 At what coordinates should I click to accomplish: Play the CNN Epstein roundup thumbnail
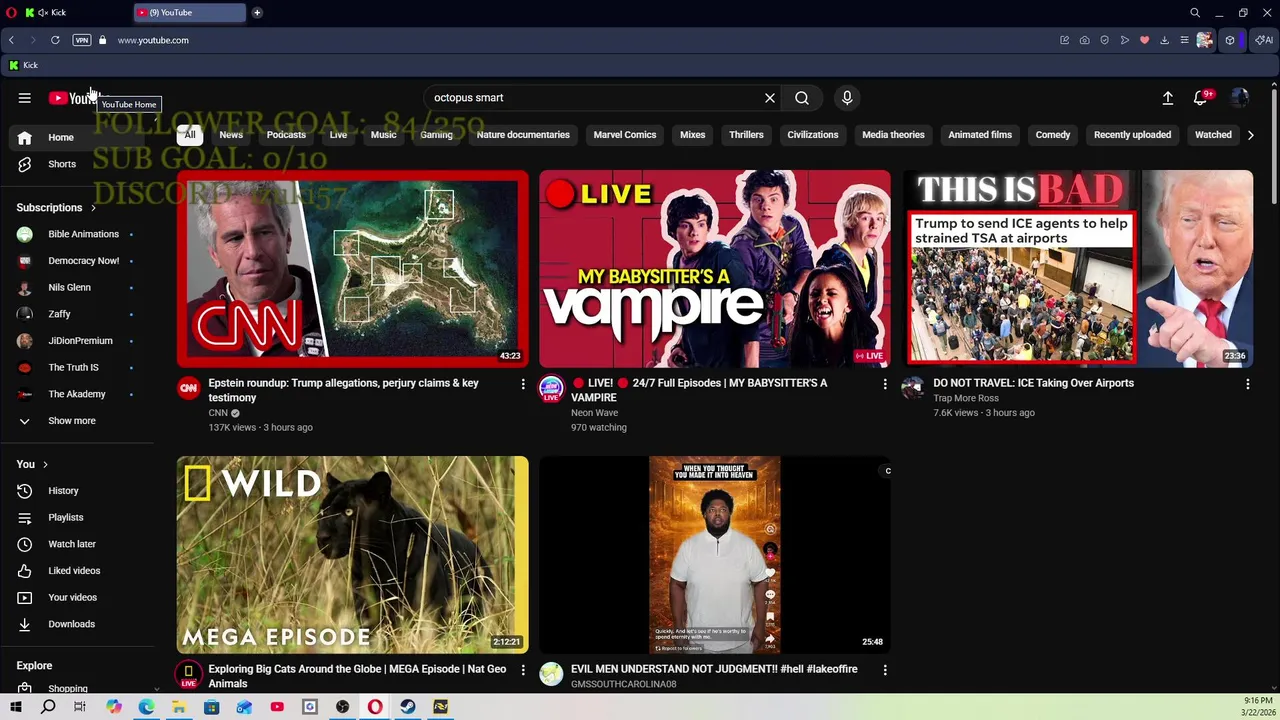click(353, 269)
